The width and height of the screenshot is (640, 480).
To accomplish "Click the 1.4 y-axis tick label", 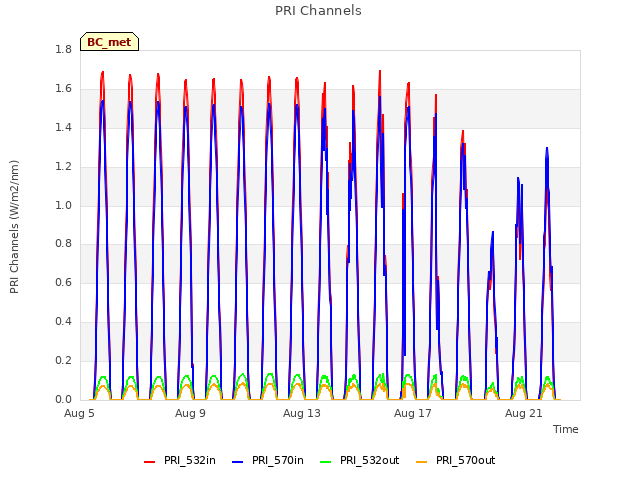I will pyautogui.click(x=63, y=127).
